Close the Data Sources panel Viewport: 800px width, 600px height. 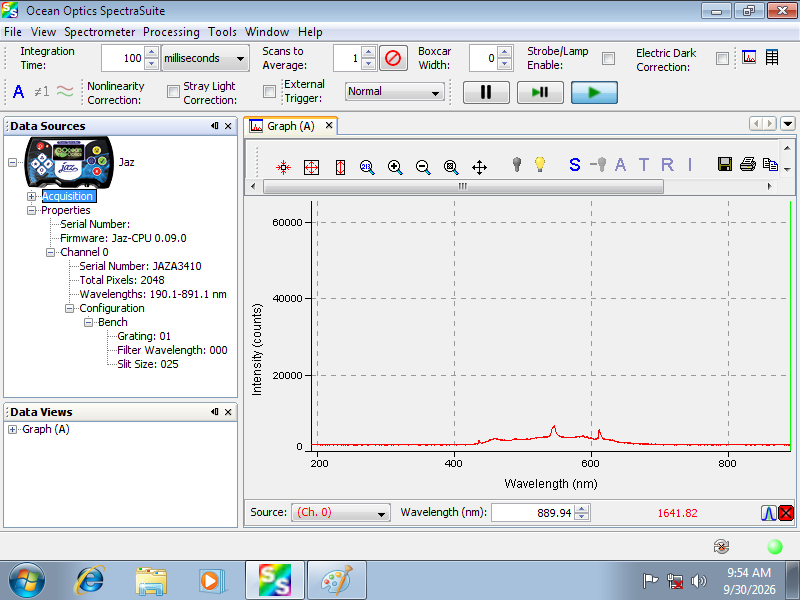pos(228,126)
